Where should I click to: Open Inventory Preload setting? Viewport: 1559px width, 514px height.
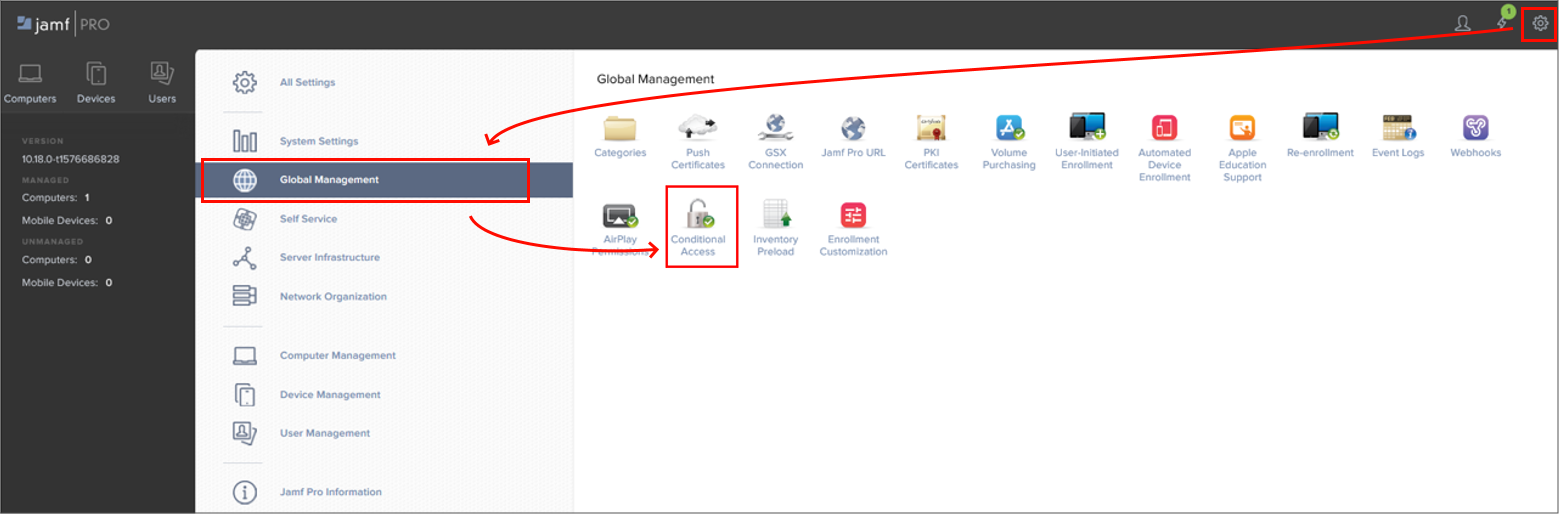coord(776,229)
